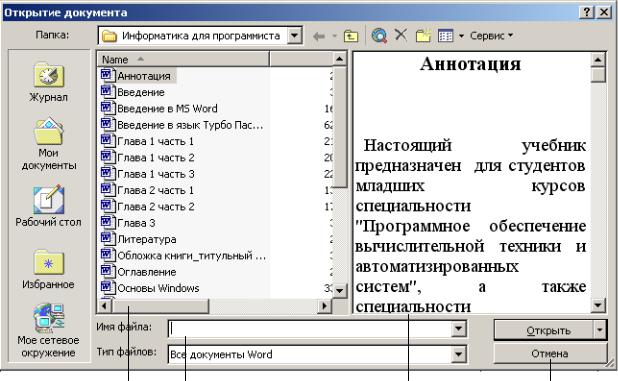Screen dimensions: 618x381
Task: Click the Word icon beside Глава 2 часть 2
Action: (107, 206)
